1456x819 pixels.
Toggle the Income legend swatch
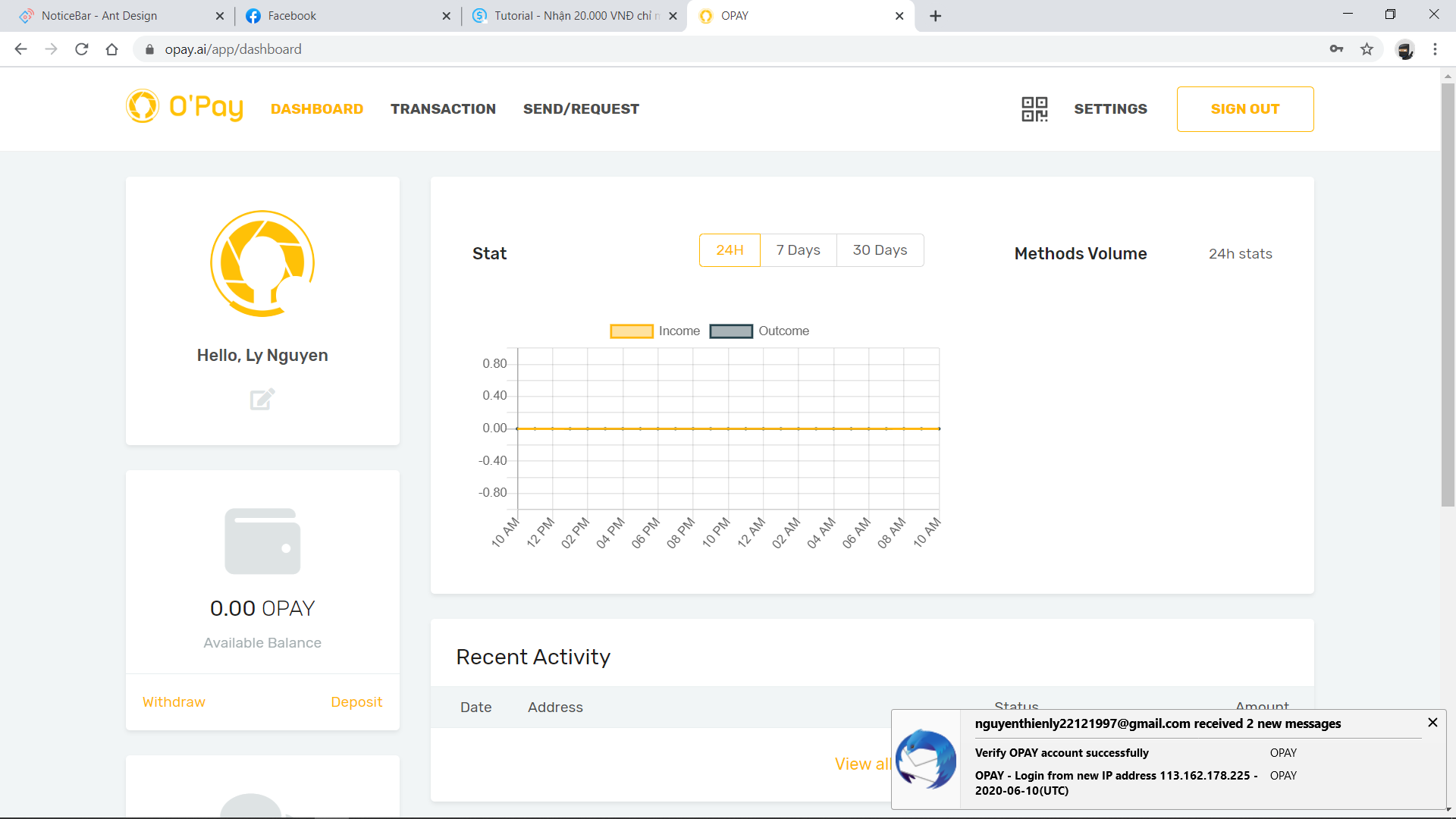[x=631, y=331]
